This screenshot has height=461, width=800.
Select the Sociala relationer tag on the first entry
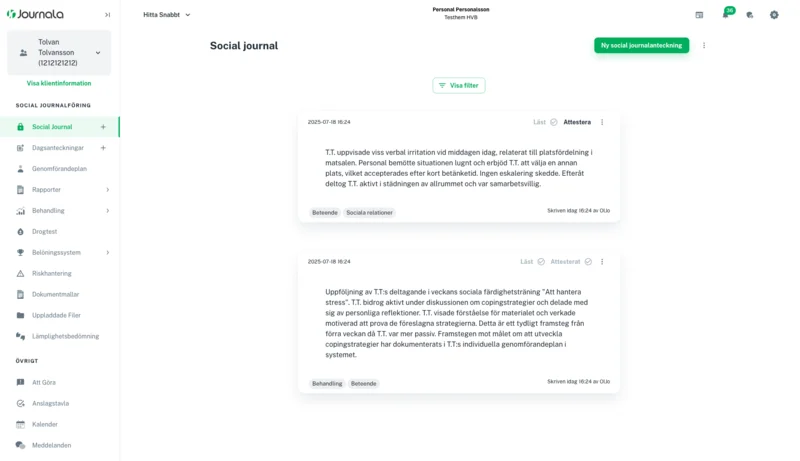pos(369,213)
